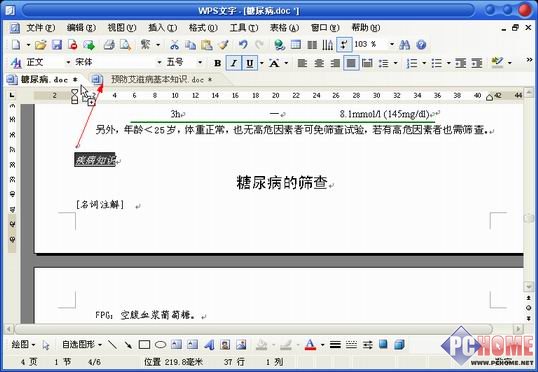
Task: Select the Rectangle drawing tool
Action: [144, 345]
